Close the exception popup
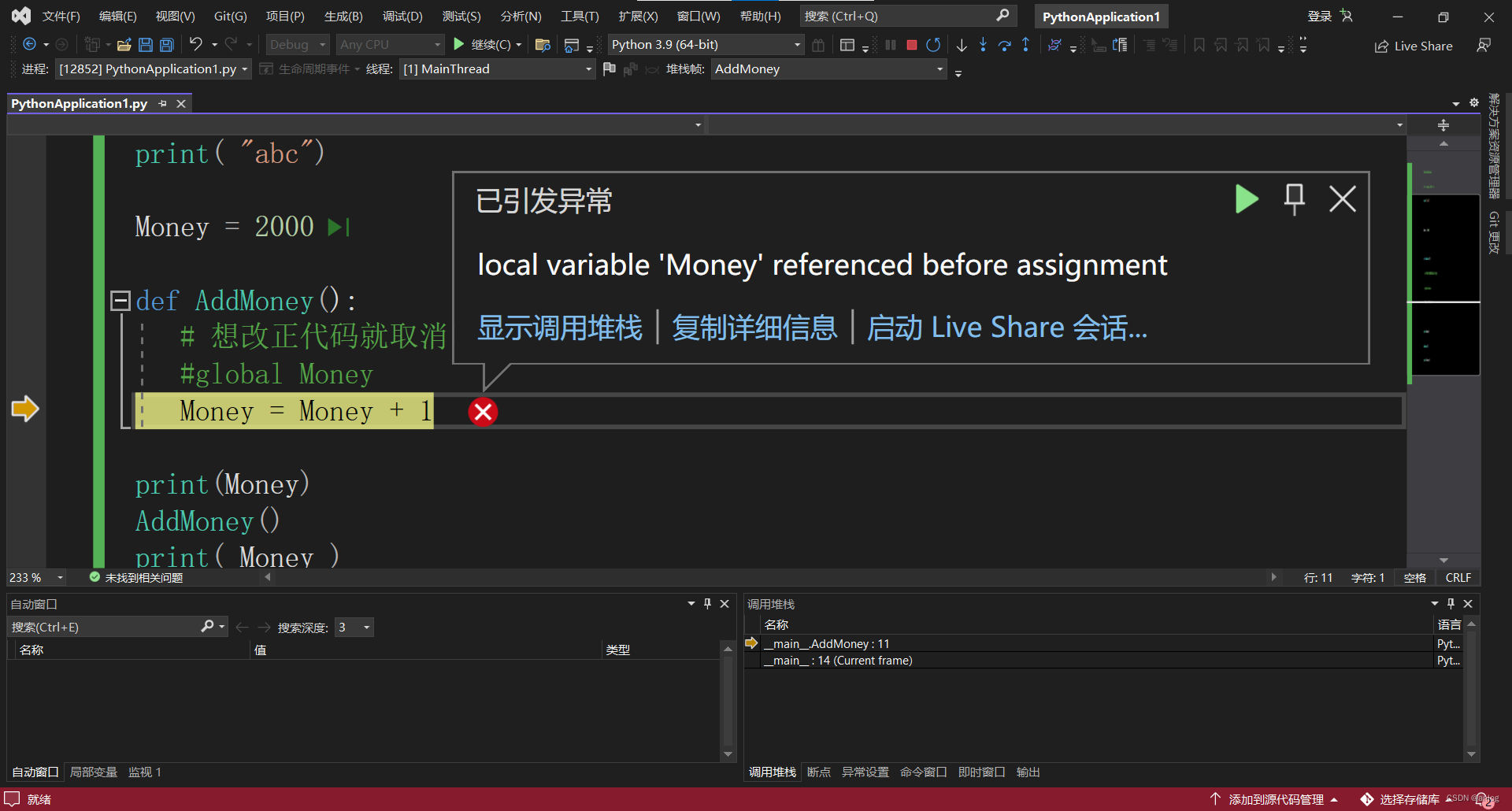 pyautogui.click(x=1343, y=199)
